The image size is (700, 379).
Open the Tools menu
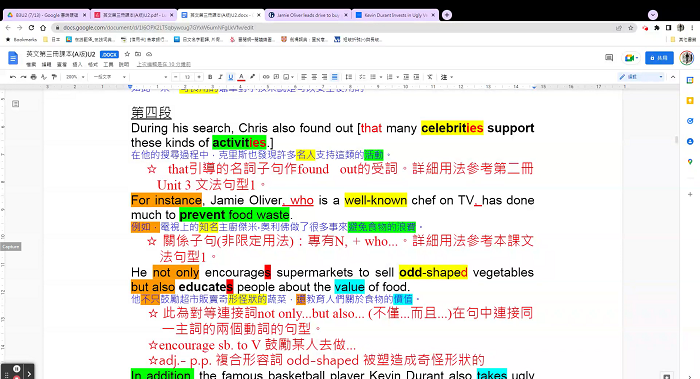(x=108, y=64)
